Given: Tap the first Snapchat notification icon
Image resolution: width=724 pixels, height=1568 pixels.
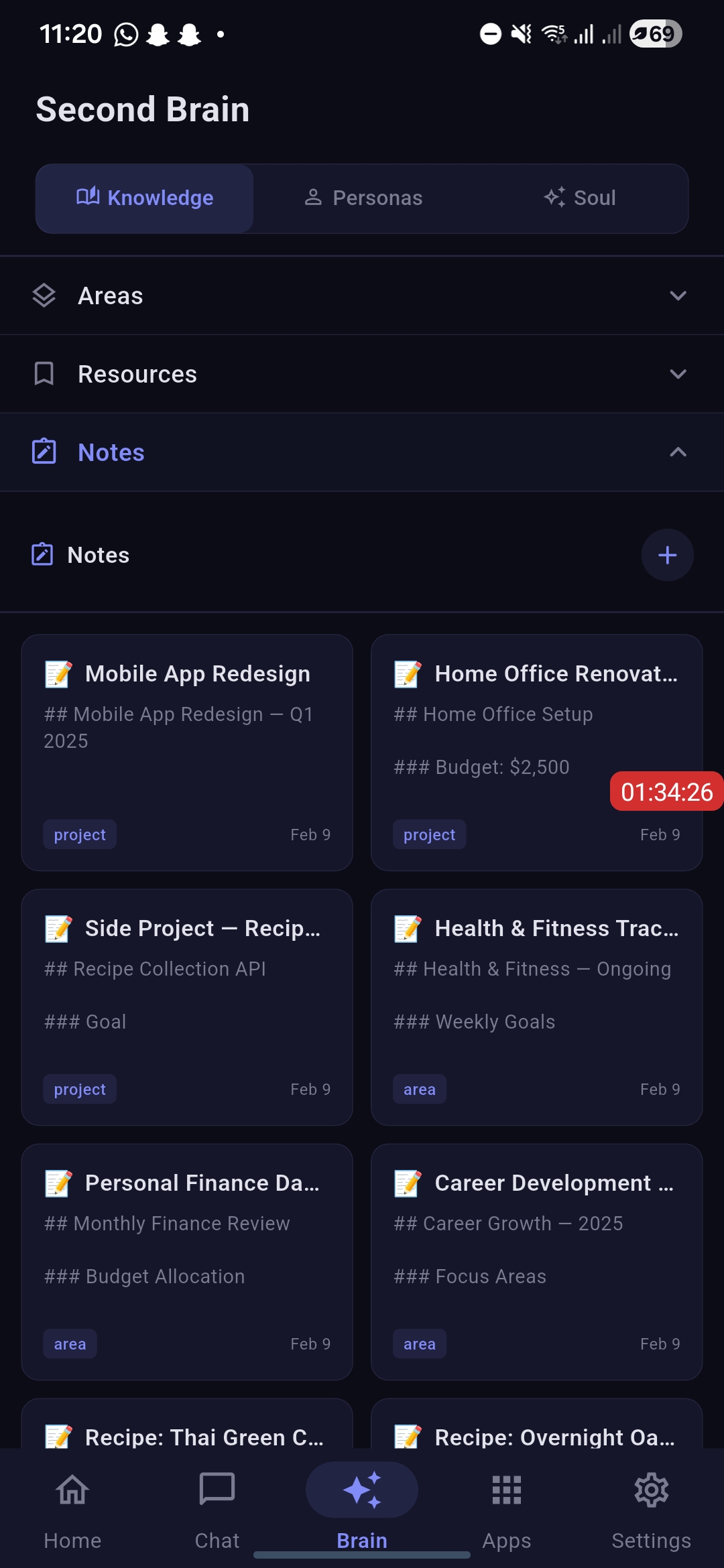Looking at the screenshot, I should coord(158,34).
